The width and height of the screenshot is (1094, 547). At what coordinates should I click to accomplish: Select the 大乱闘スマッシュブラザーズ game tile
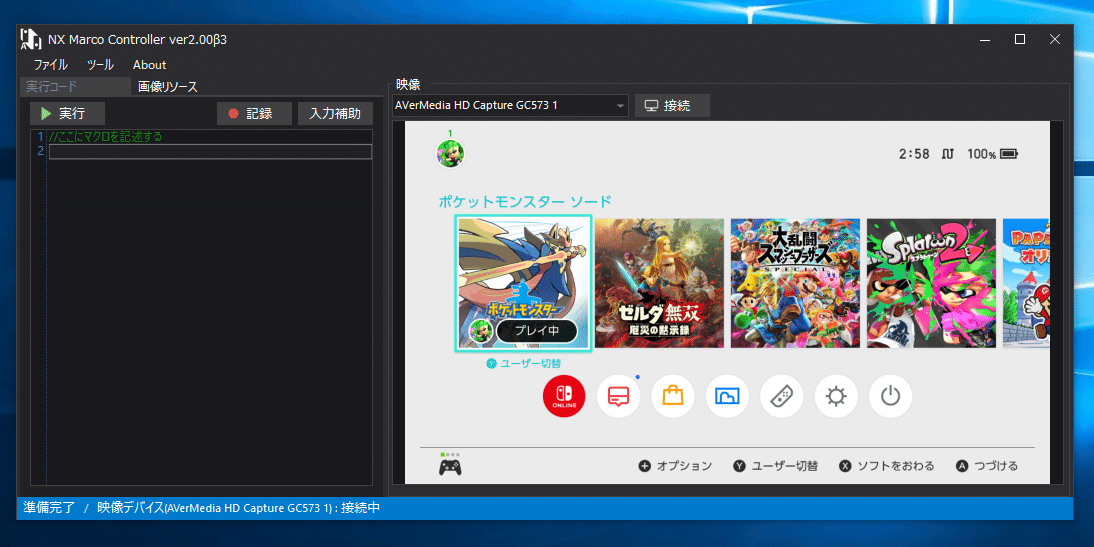pos(795,283)
